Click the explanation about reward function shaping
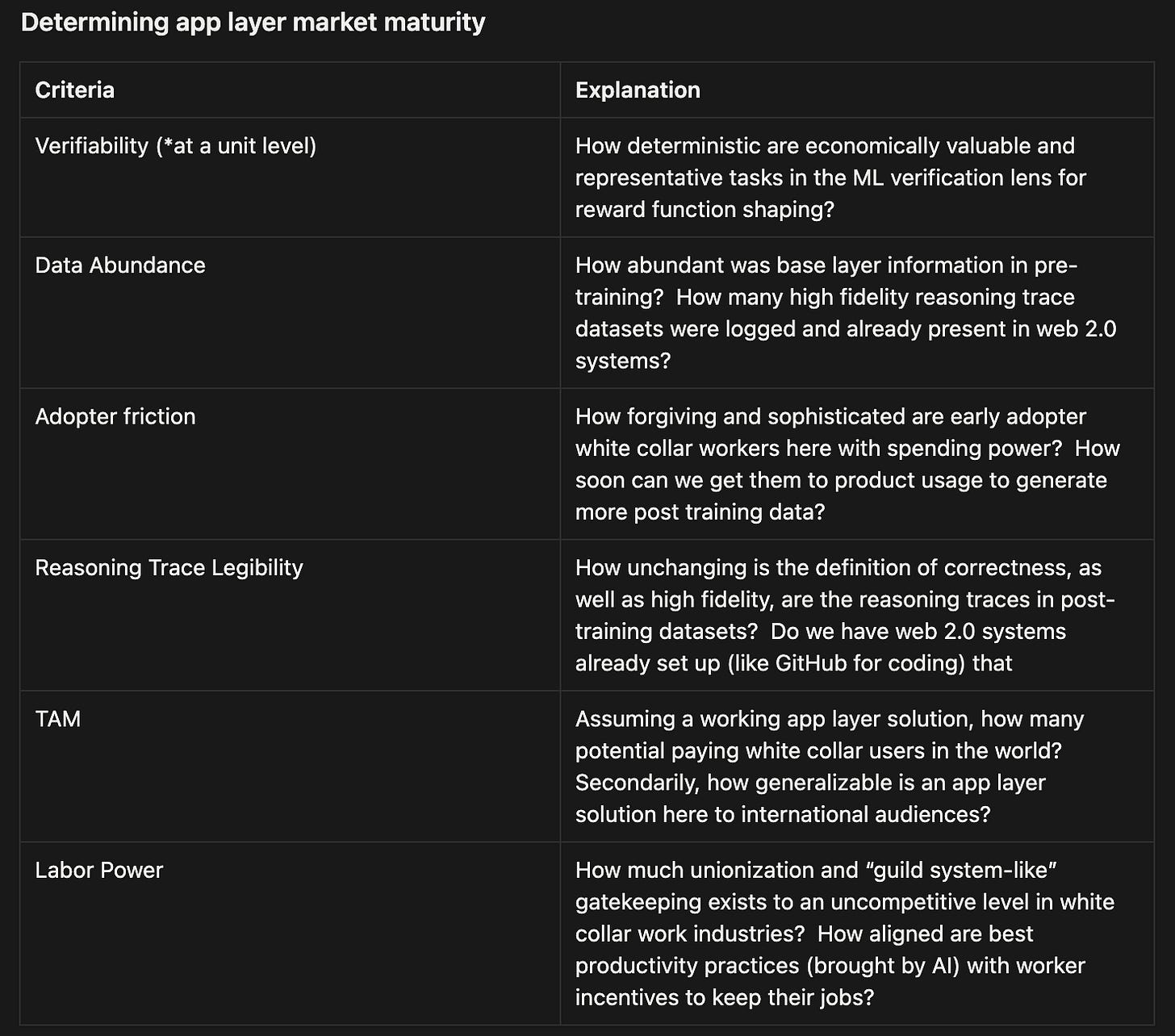The width and height of the screenshot is (1175, 1036). [x=857, y=178]
